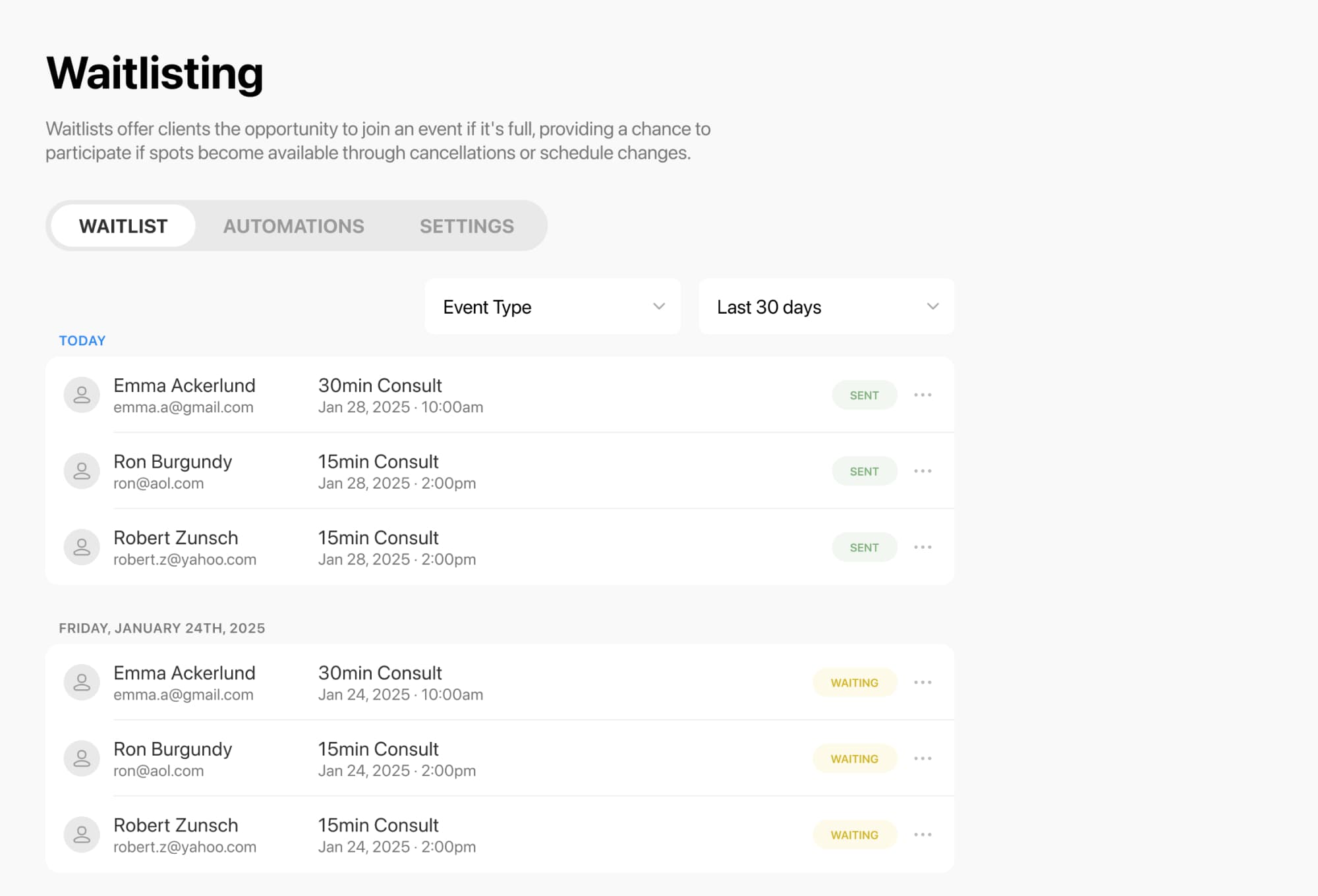The image size is (1318, 896).
Task: Open the Last 30 days filter
Action: pyautogui.click(x=826, y=307)
